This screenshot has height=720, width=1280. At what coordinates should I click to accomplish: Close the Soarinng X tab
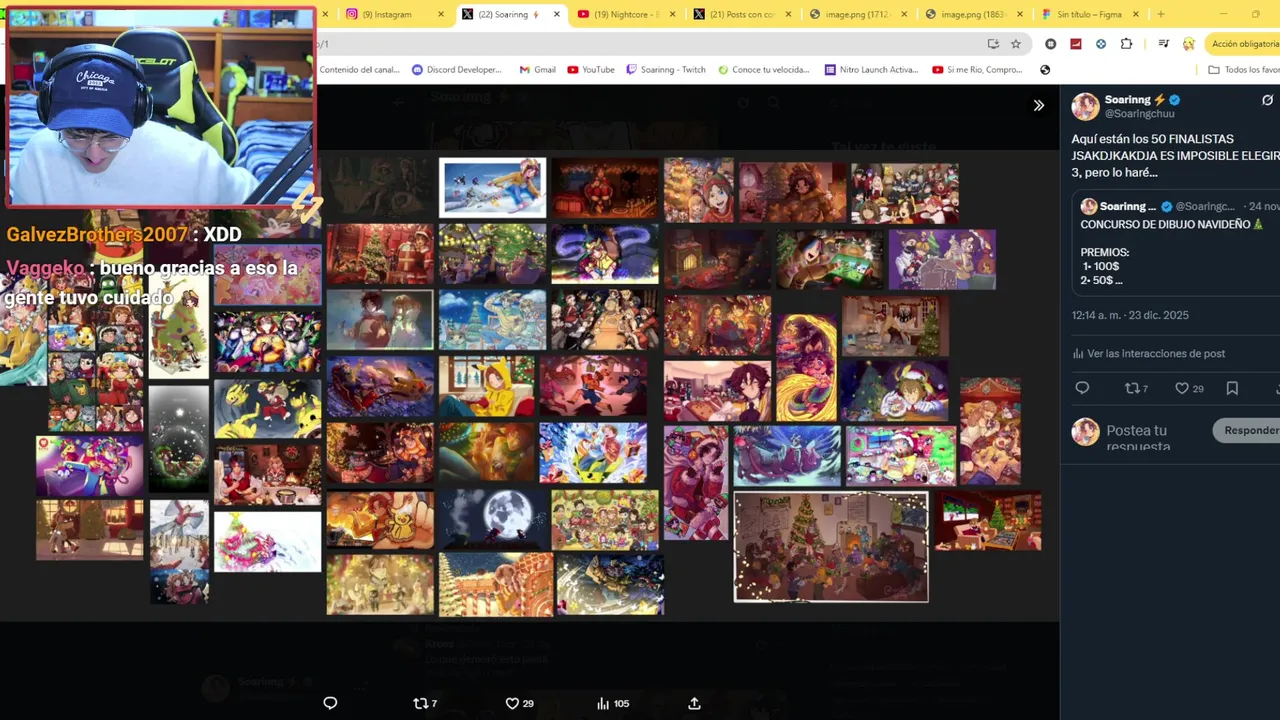click(x=557, y=14)
